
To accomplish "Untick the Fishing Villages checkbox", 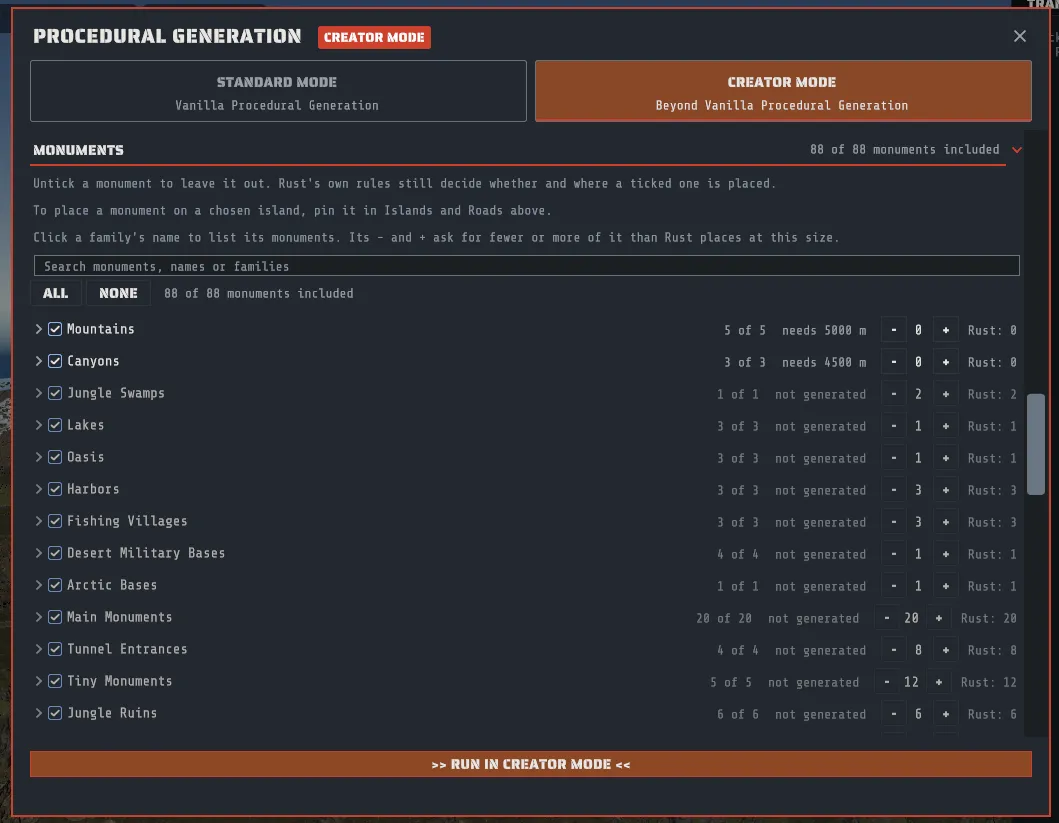I will pyautogui.click(x=55, y=521).
